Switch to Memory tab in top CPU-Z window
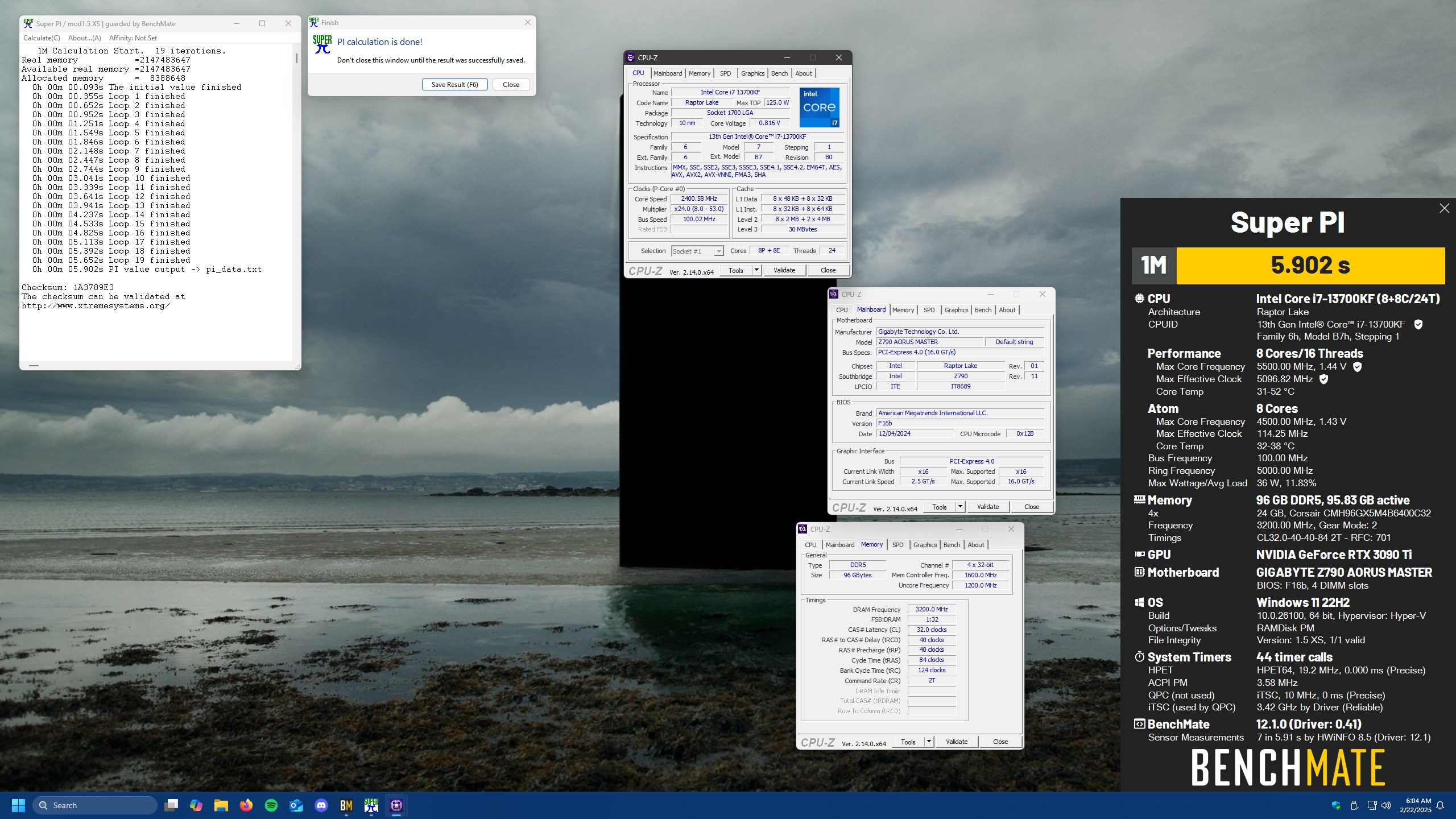This screenshot has width=1456, height=819. pos(700,73)
